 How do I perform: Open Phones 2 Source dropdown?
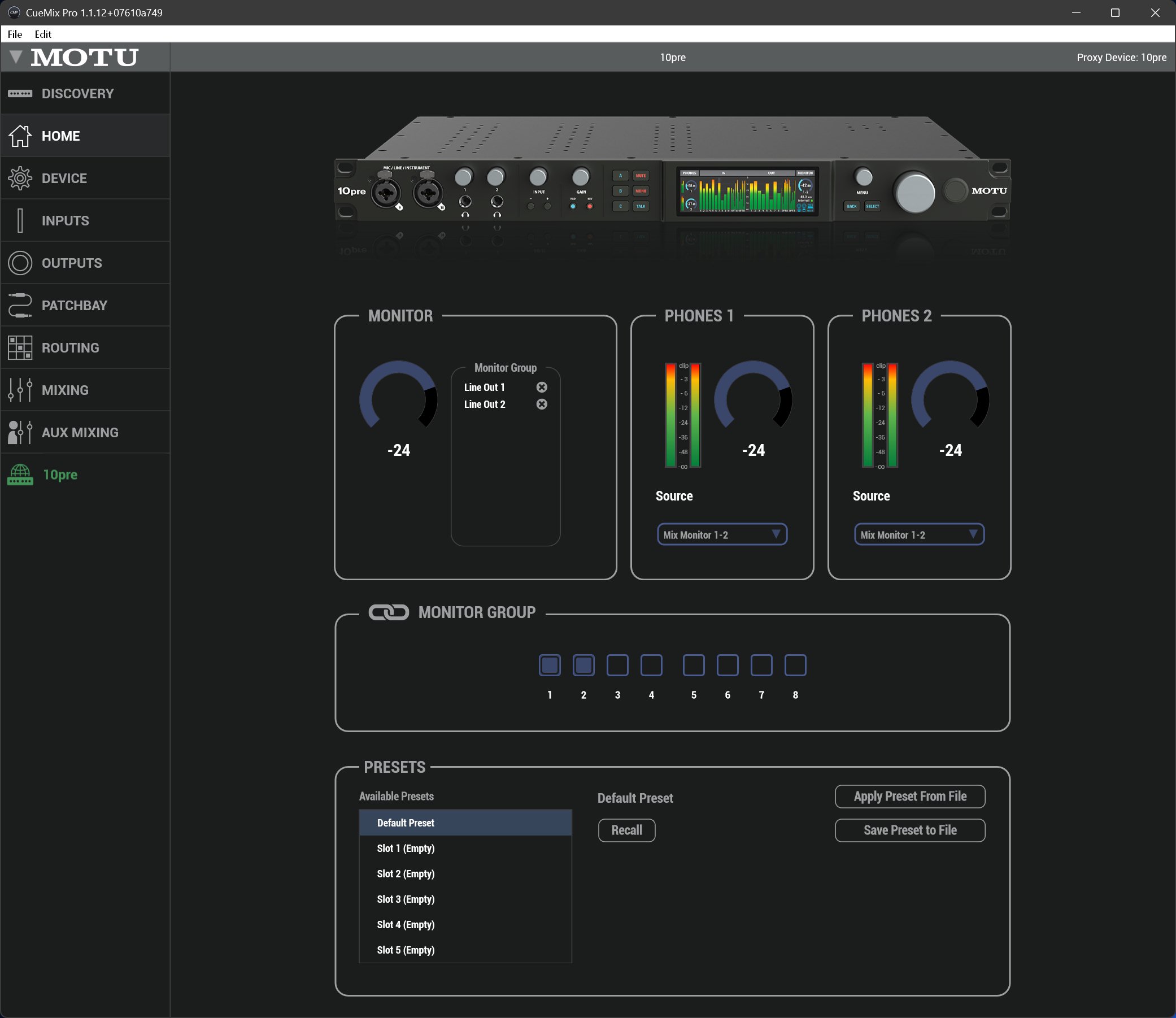click(920, 534)
